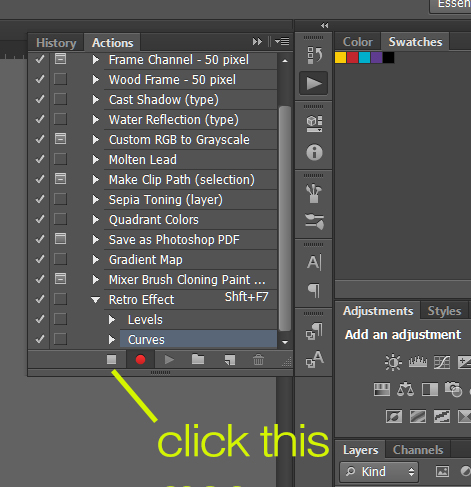Expand the Sepia Toning (layer) action
Image resolution: width=471 pixels, height=487 pixels.
click(96, 199)
